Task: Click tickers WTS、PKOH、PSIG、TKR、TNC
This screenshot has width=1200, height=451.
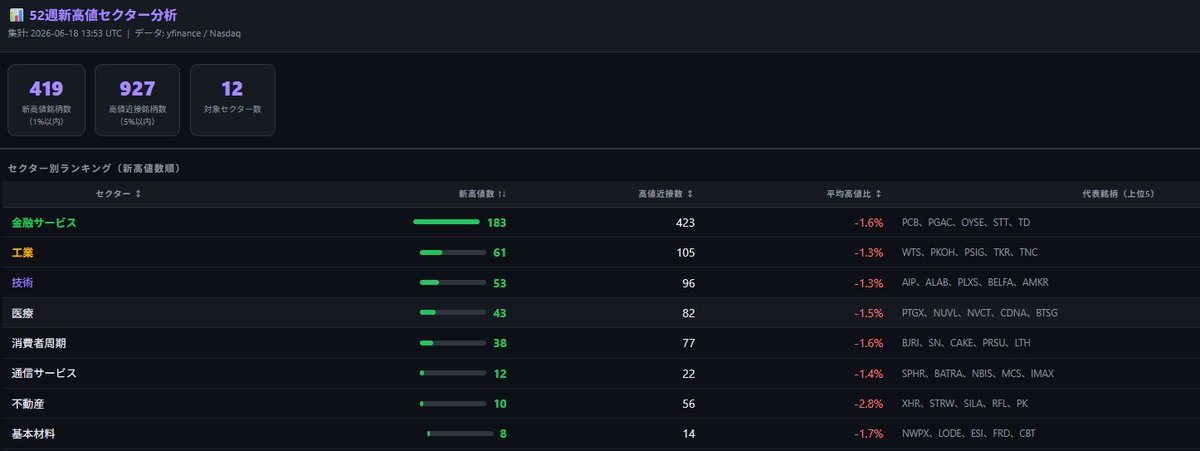Action: coord(969,253)
